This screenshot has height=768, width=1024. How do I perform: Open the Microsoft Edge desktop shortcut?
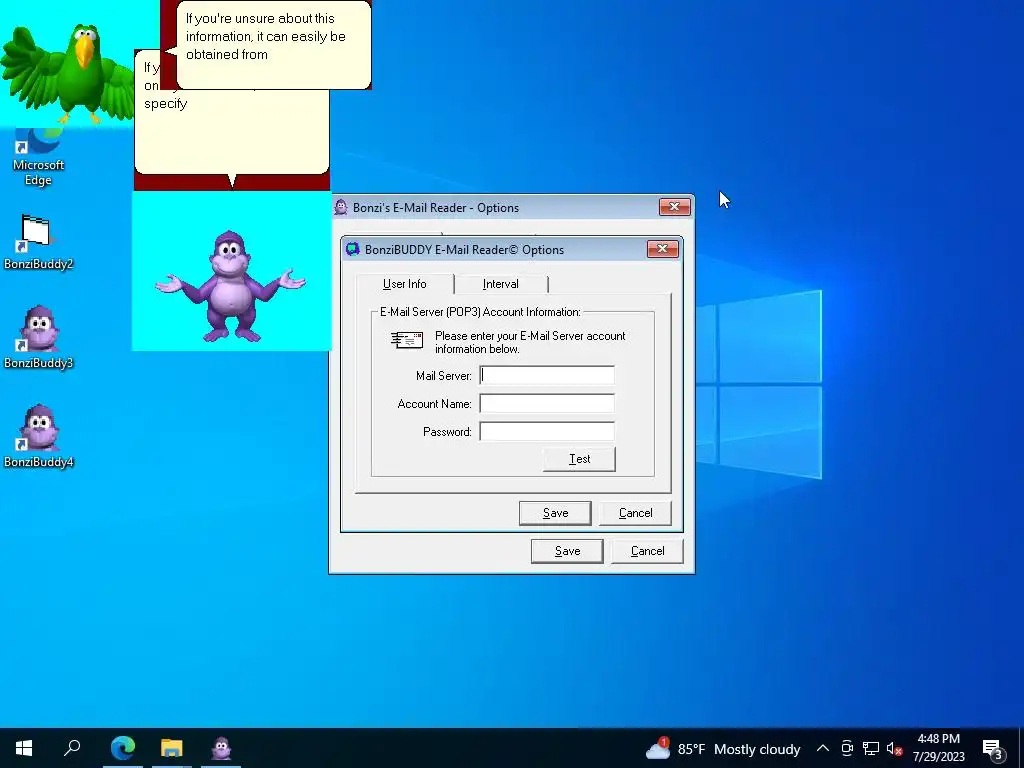[x=38, y=159]
